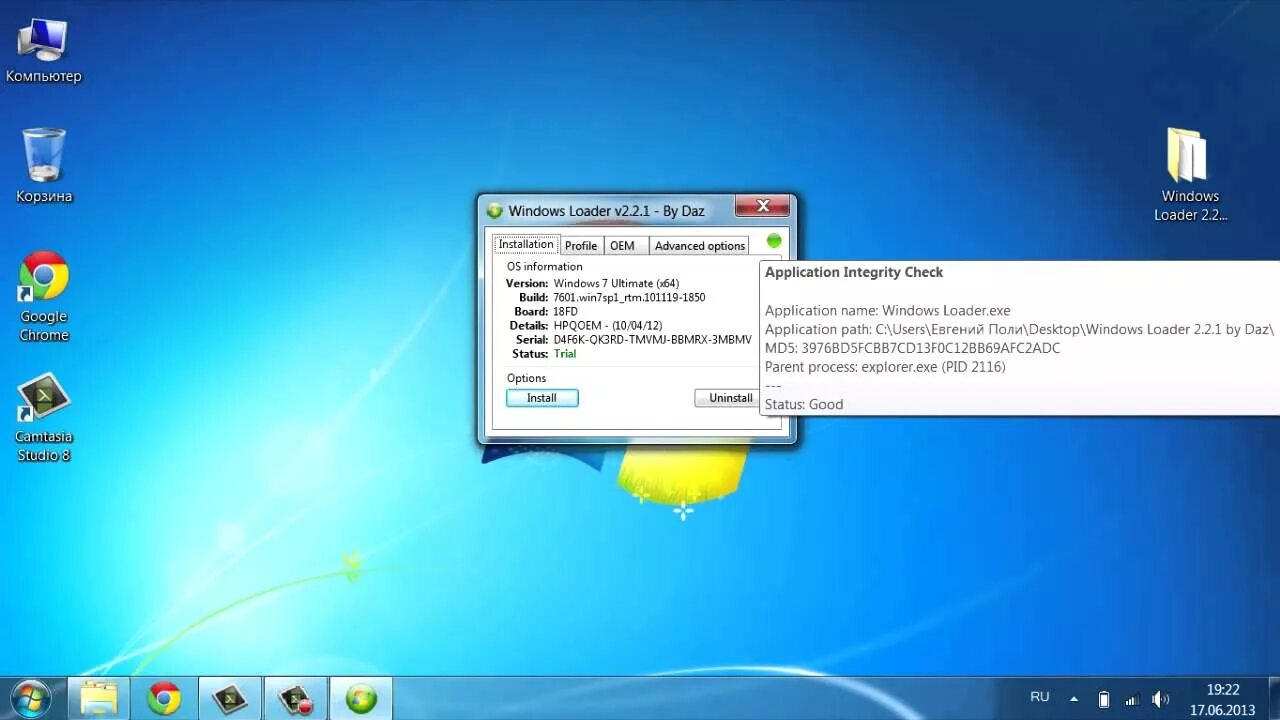Viewport: 1280px width, 720px height.
Task: Open Windows Explorer from the taskbar
Action: coord(99,698)
